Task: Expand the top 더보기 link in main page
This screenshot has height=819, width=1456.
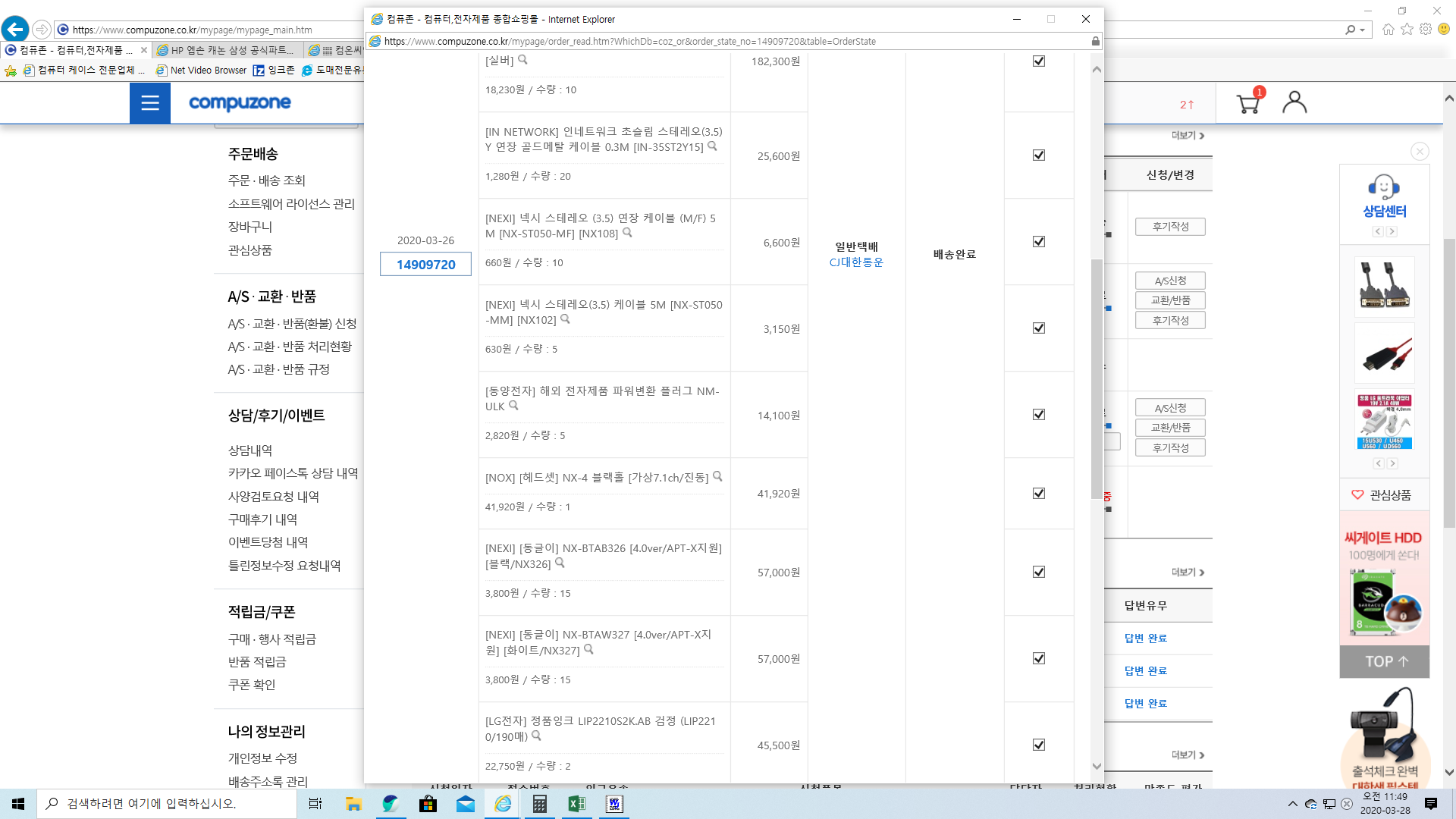Action: point(1188,136)
